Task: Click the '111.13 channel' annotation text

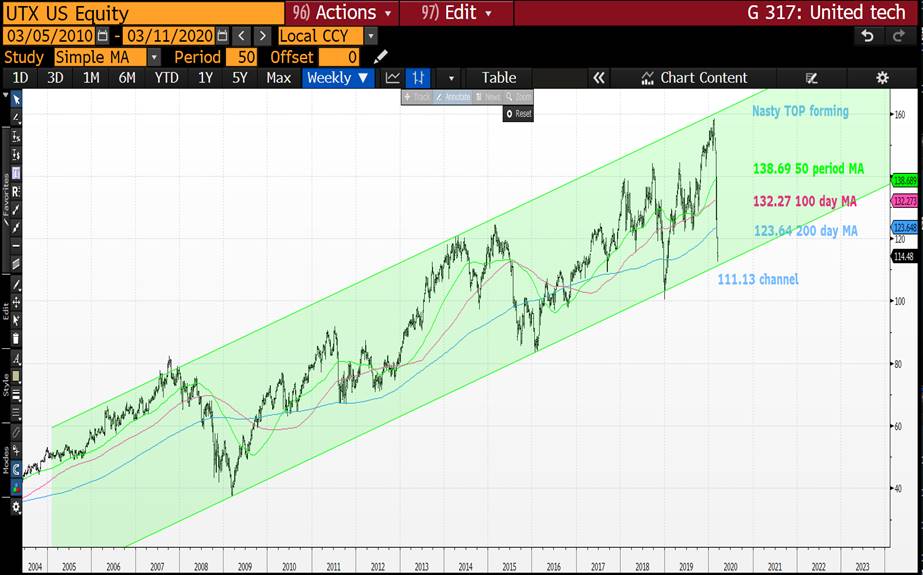Action: (758, 279)
